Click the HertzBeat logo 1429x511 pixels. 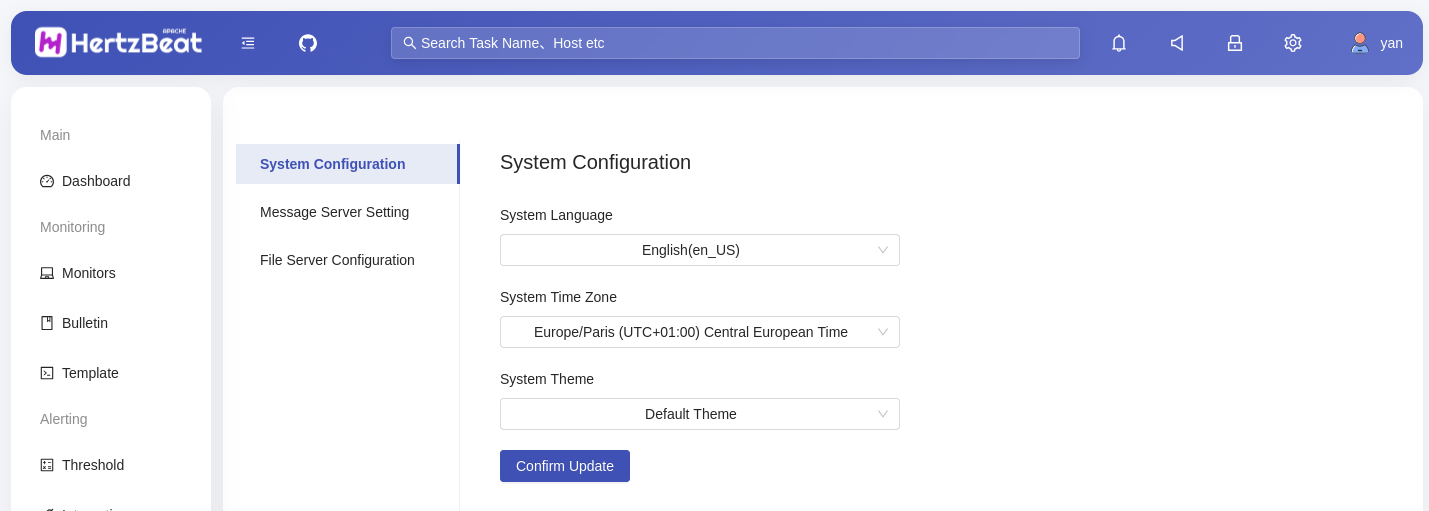click(118, 42)
